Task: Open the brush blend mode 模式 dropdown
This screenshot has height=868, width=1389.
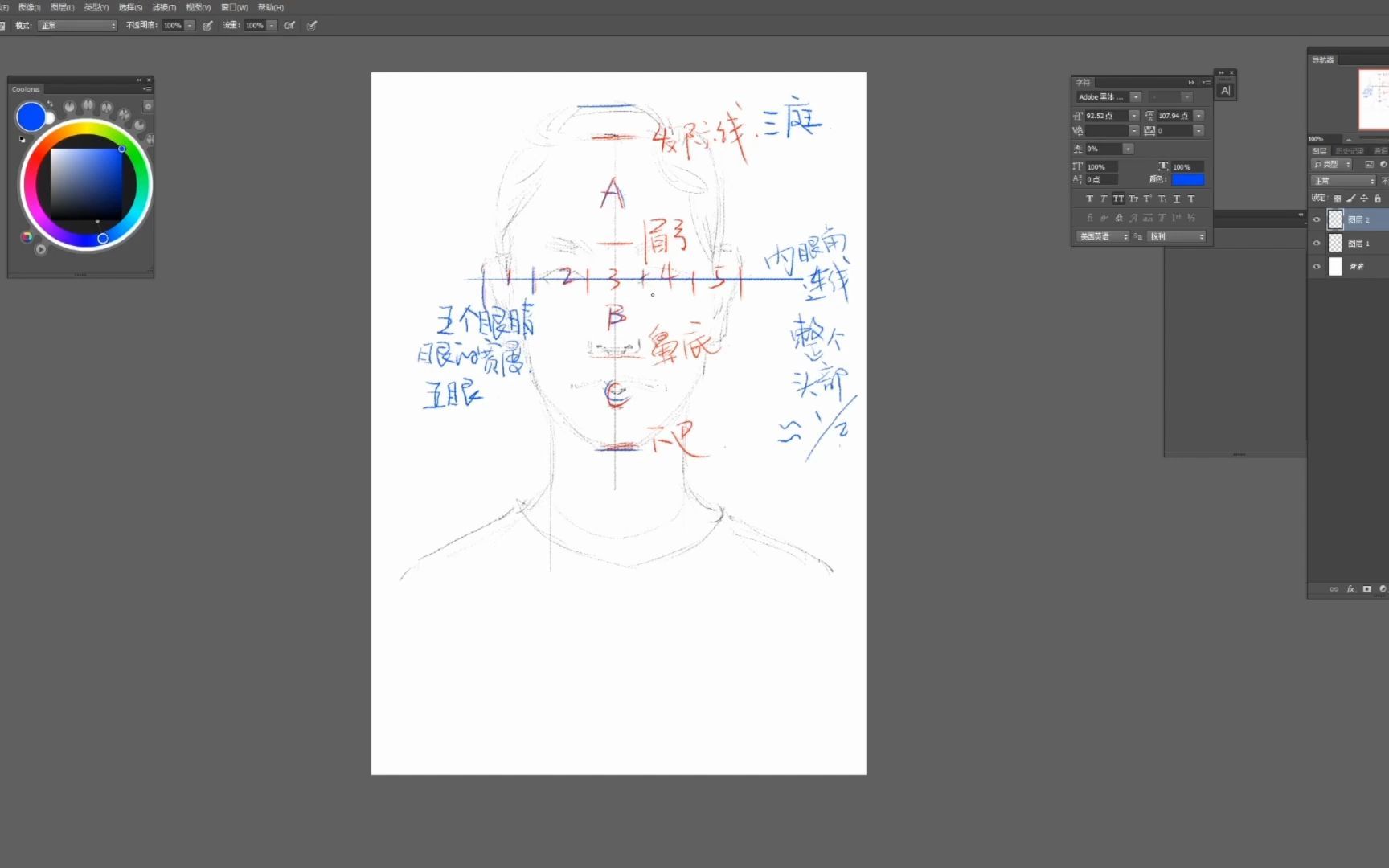Action: [78, 26]
